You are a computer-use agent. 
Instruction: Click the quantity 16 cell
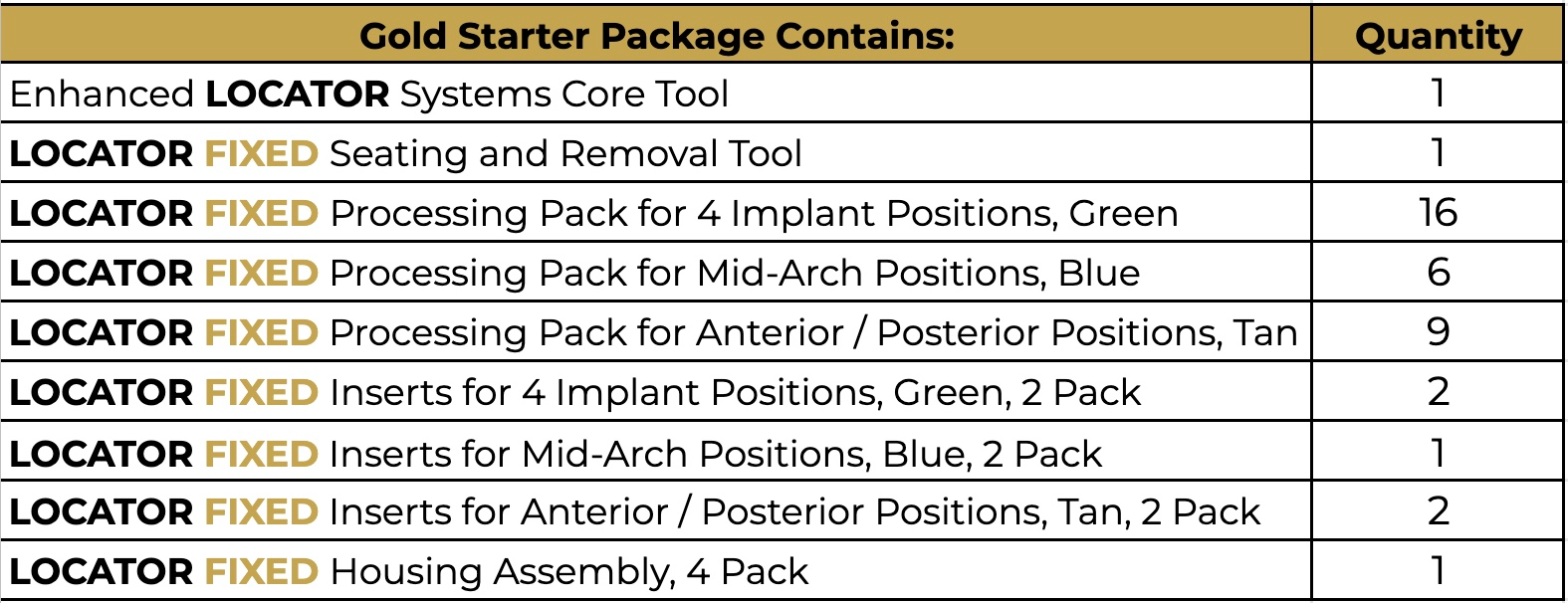[x=1439, y=212]
